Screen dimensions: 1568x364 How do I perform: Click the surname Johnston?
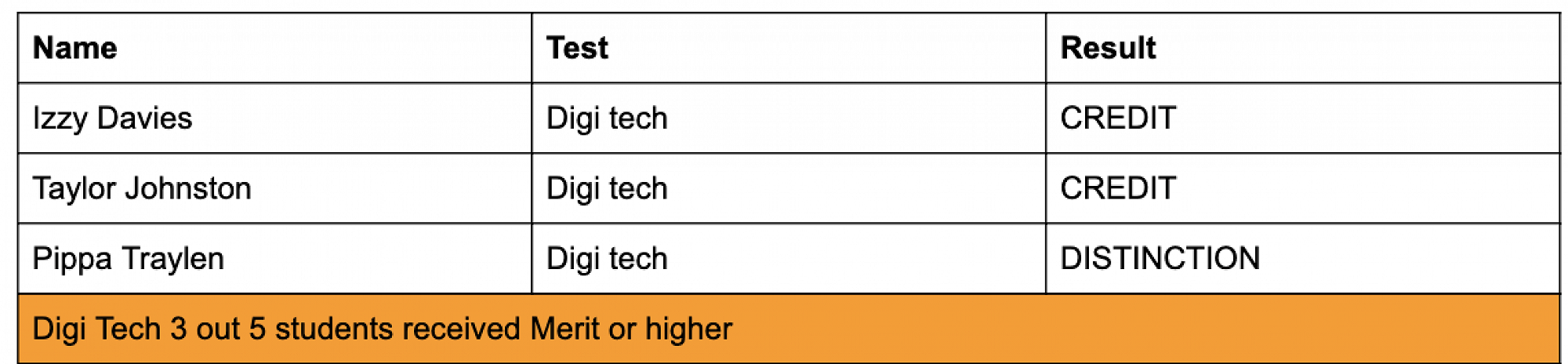(x=188, y=189)
